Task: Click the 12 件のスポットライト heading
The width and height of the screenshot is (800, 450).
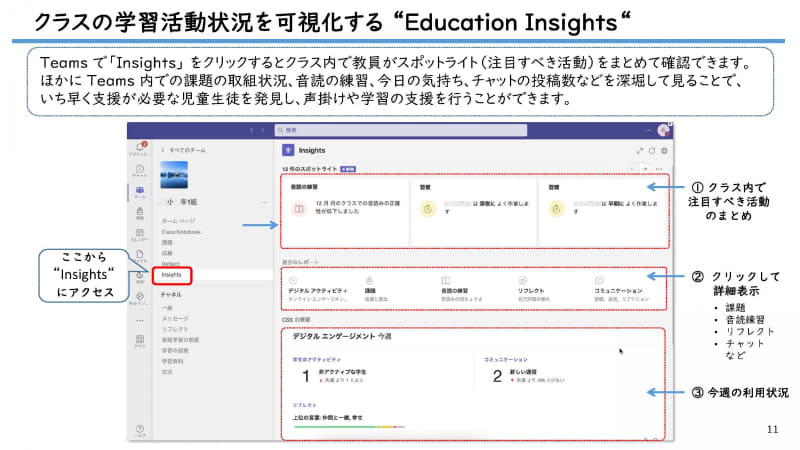Action: pos(309,169)
